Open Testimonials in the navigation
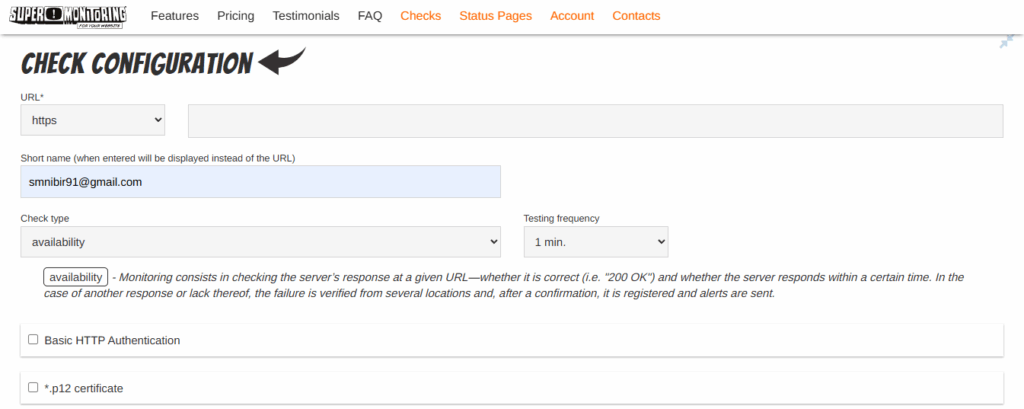1024x409 pixels. tap(306, 16)
